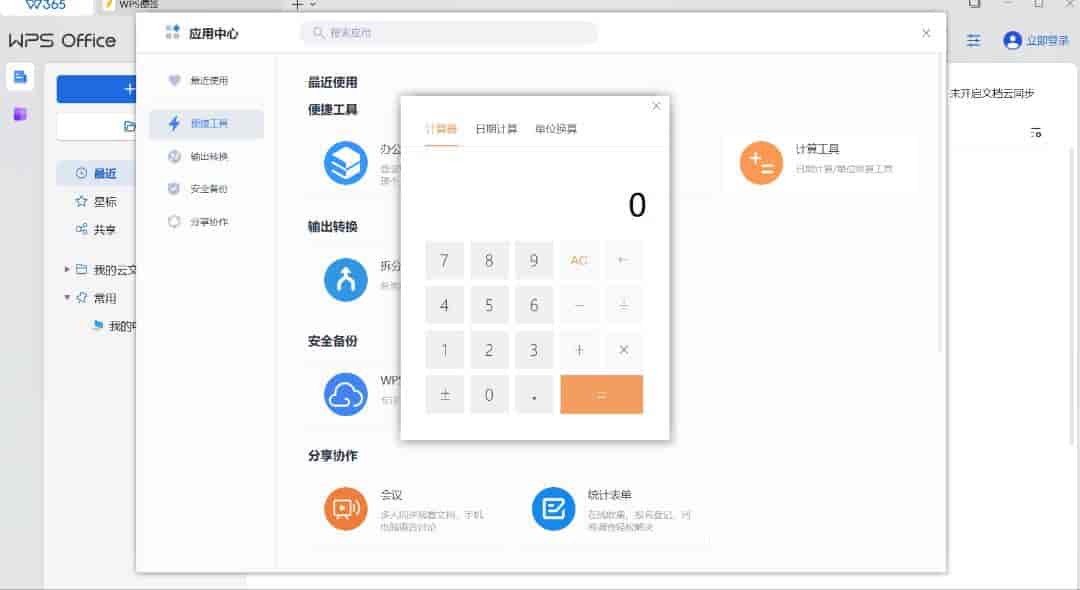The image size is (1080, 590).
Task: Click the 搜索应用 search field
Action: click(x=450, y=33)
